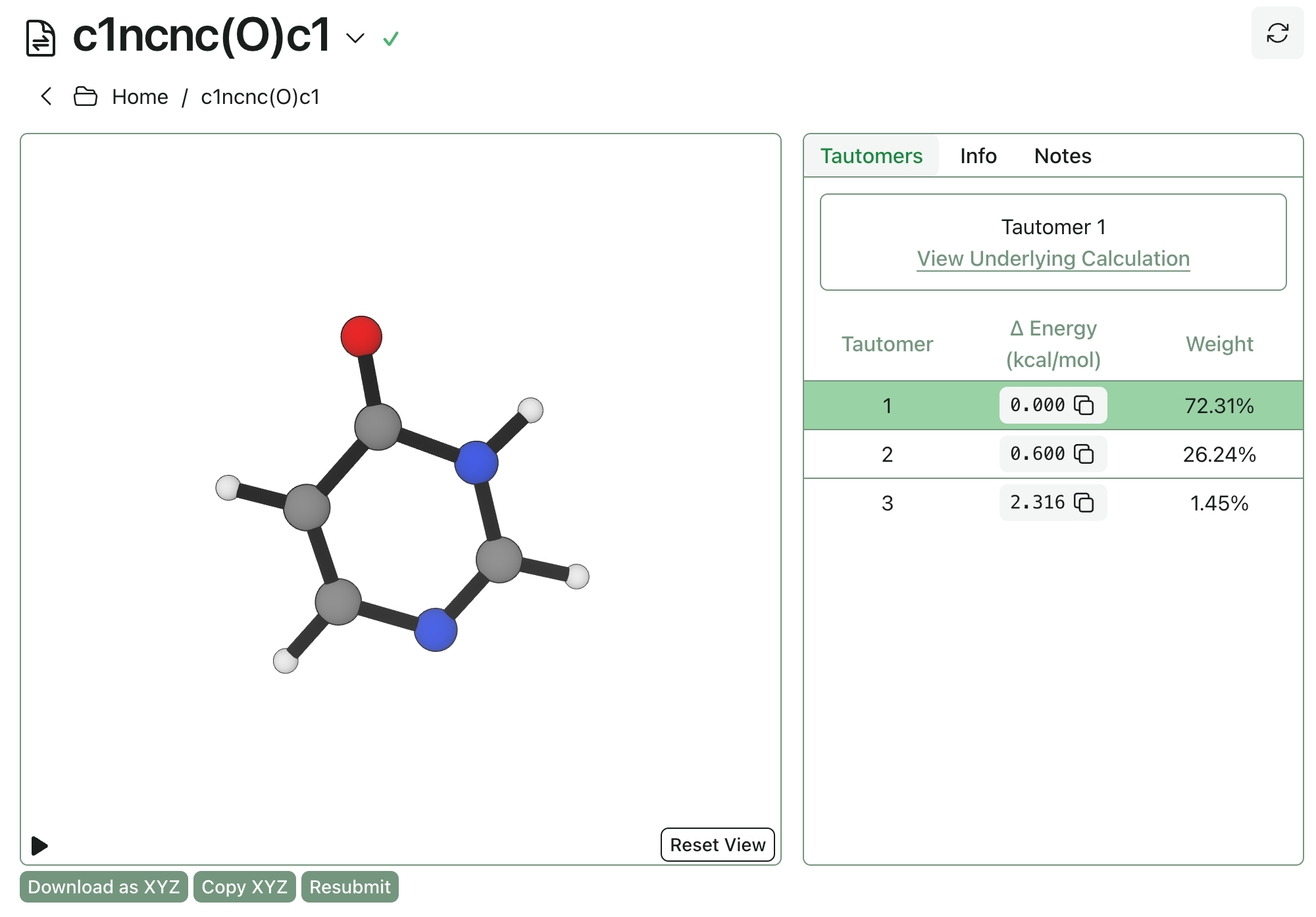
Task: Navigate to Home via the breadcrumb link
Action: click(139, 96)
